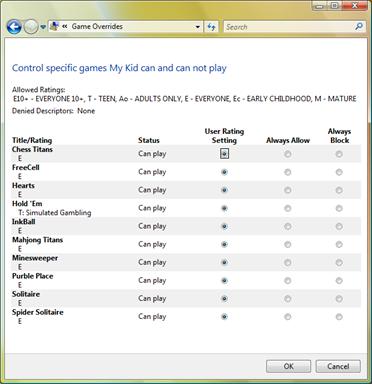Click the double chevron in address bar

pyautogui.click(x=65, y=27)
